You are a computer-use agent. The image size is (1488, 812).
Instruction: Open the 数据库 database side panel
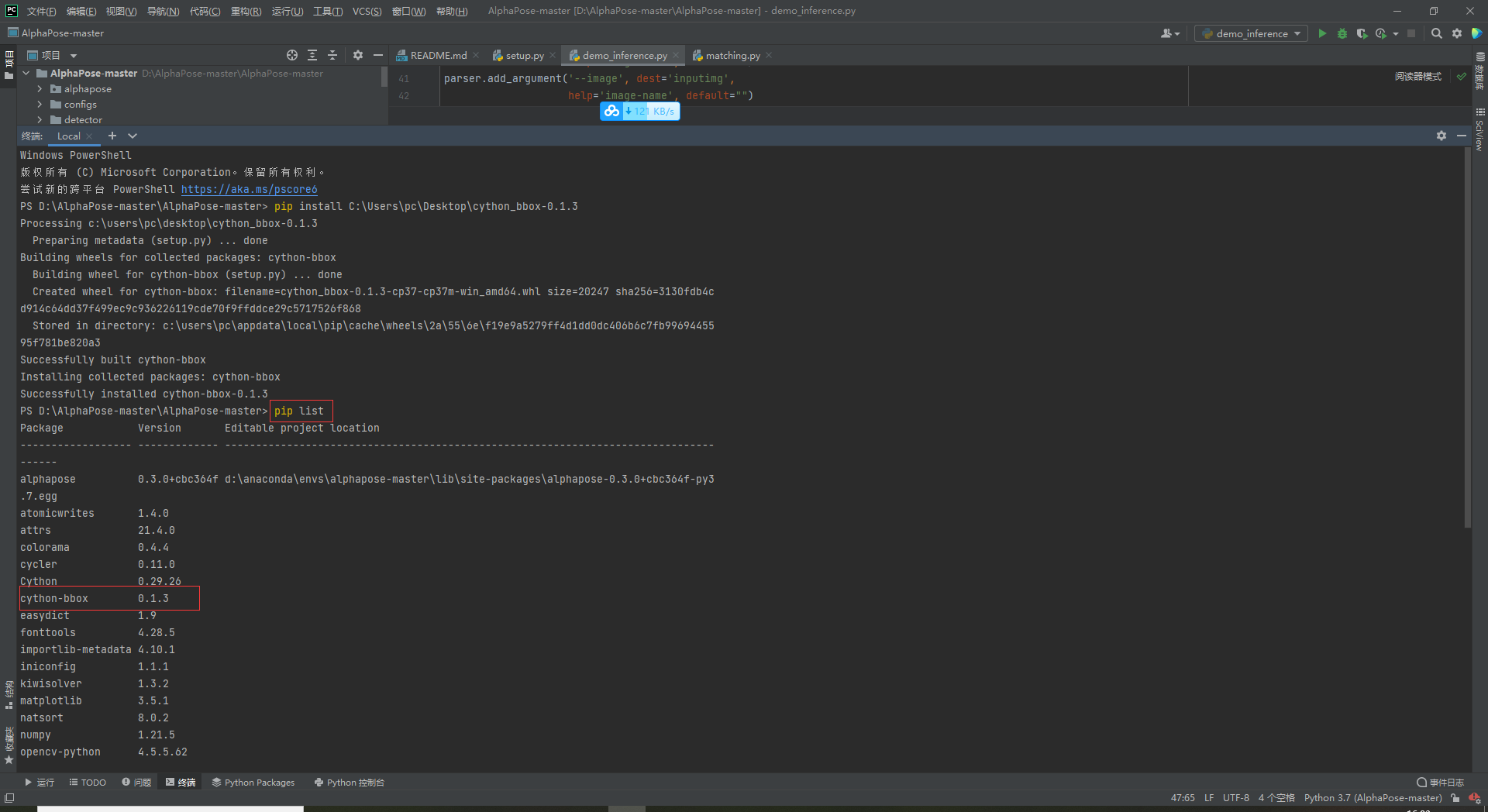pyautogui.click(x=1480, y=71)
